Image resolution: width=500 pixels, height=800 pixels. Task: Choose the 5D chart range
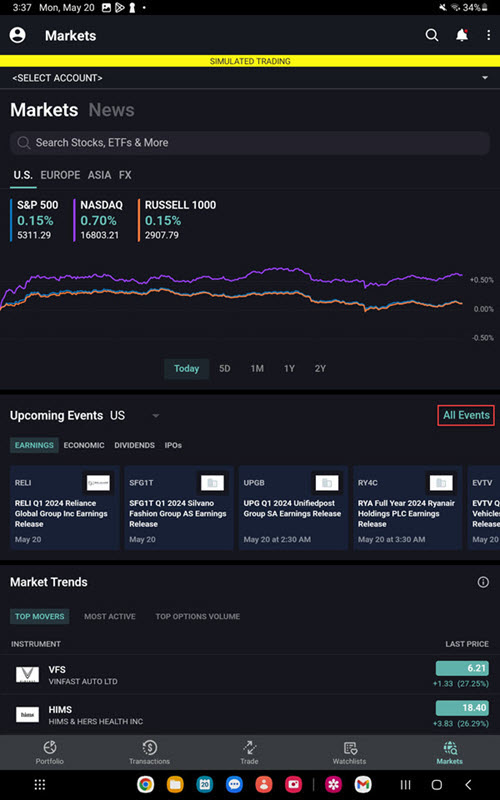[224, 368]
